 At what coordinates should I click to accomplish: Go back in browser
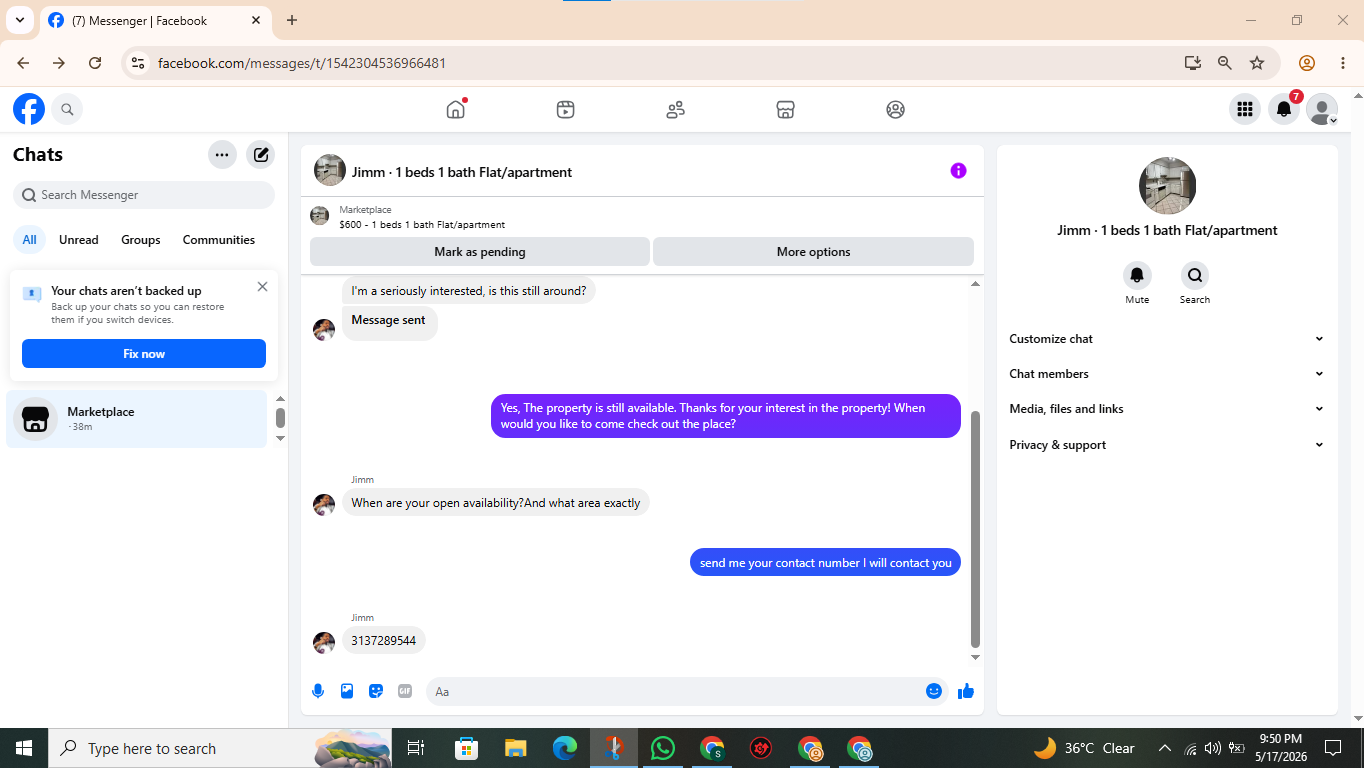pos(23,63)
